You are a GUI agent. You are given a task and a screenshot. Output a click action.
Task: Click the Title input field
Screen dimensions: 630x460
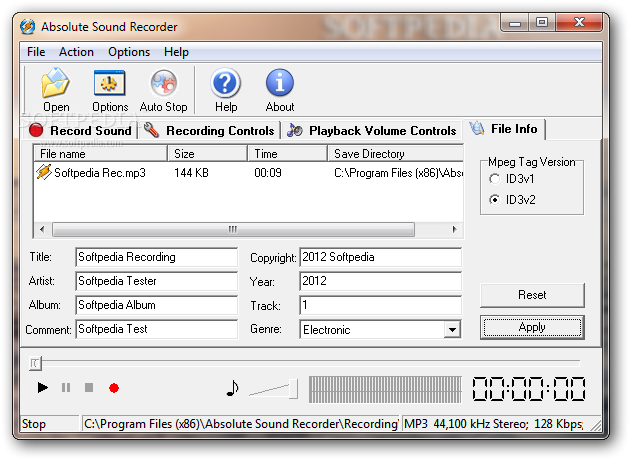tap(156, 257)
